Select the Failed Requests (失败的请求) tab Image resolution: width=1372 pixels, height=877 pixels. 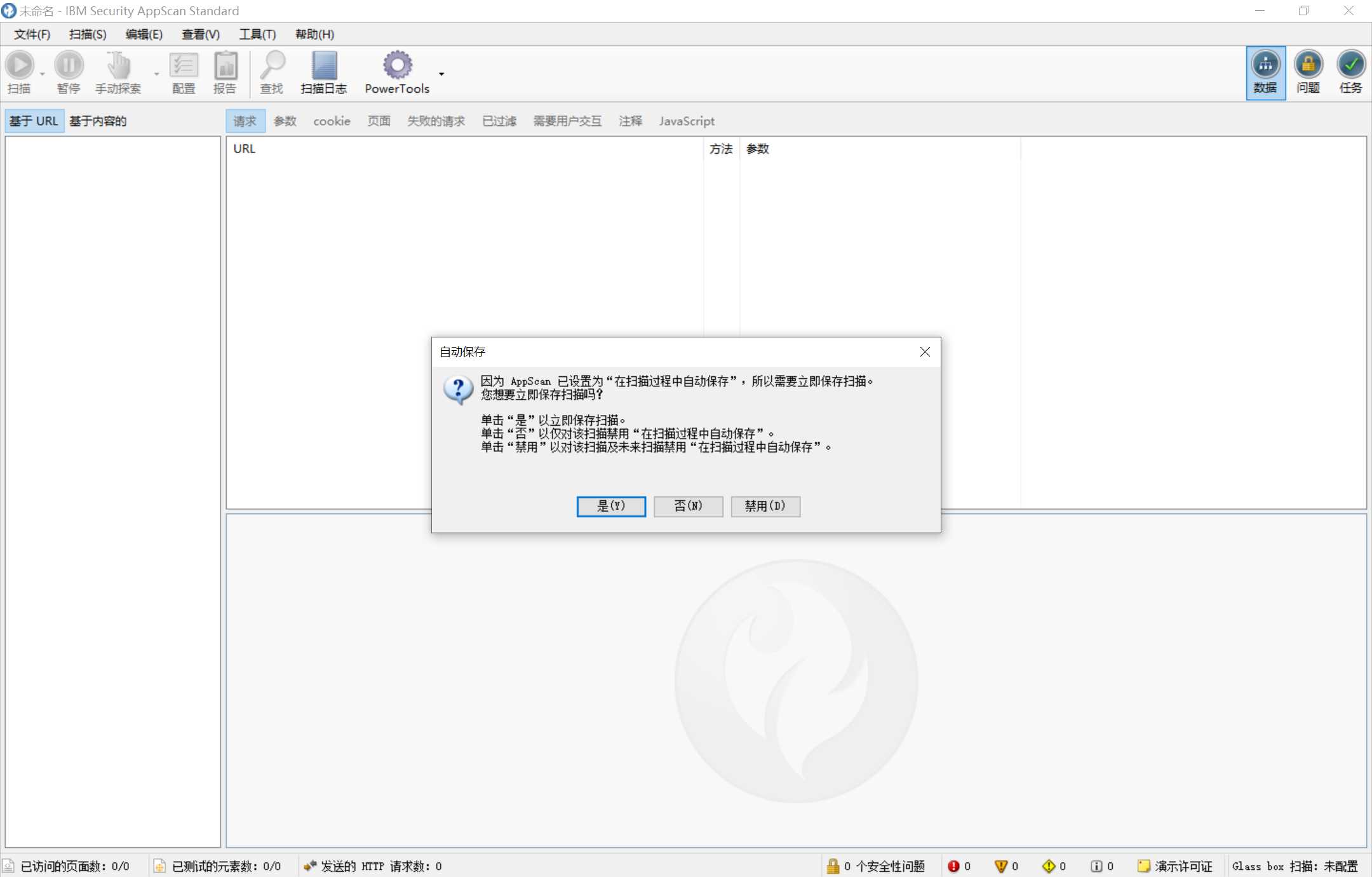tap(436, 121)
